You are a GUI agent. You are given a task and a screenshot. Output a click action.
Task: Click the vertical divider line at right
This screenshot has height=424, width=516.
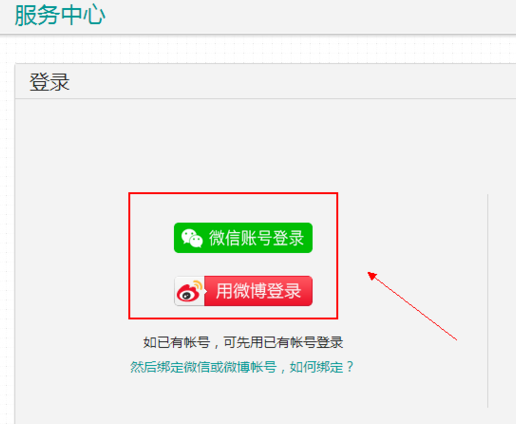pos(487,300)
